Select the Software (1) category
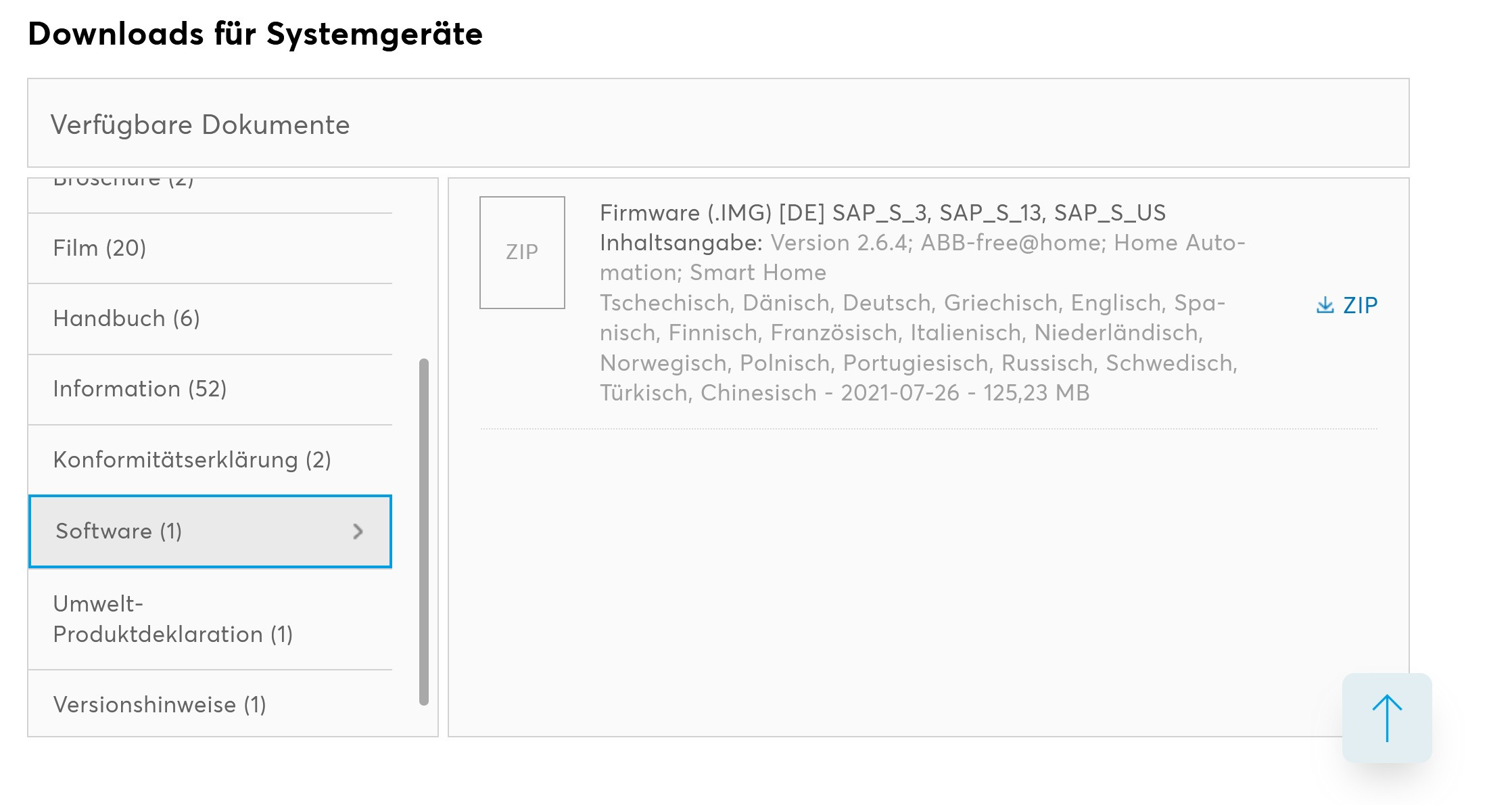The width and height of the screenshot is (1512, 805). click(x=210, y=532)
